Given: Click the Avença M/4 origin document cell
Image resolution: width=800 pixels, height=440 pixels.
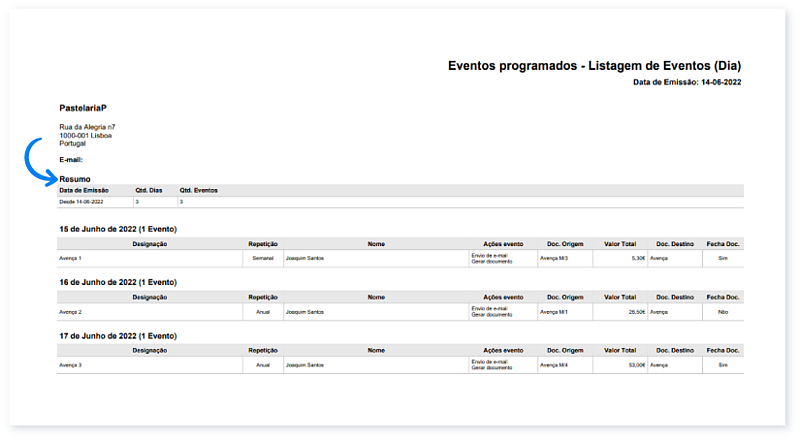Looking at the screenshot, I should click(554, 365).
